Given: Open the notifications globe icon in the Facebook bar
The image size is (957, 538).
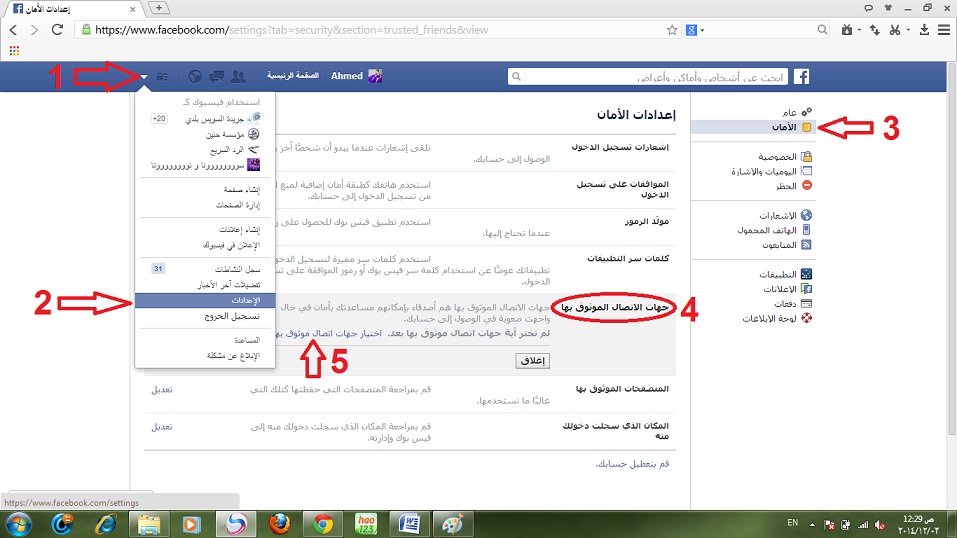Looking at the screenshot, I should (x=195, y=76).
